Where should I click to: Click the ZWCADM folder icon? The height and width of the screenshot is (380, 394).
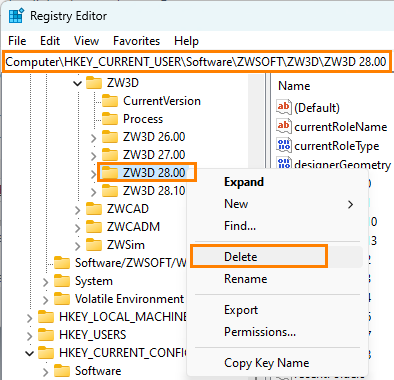pos(94,227)
